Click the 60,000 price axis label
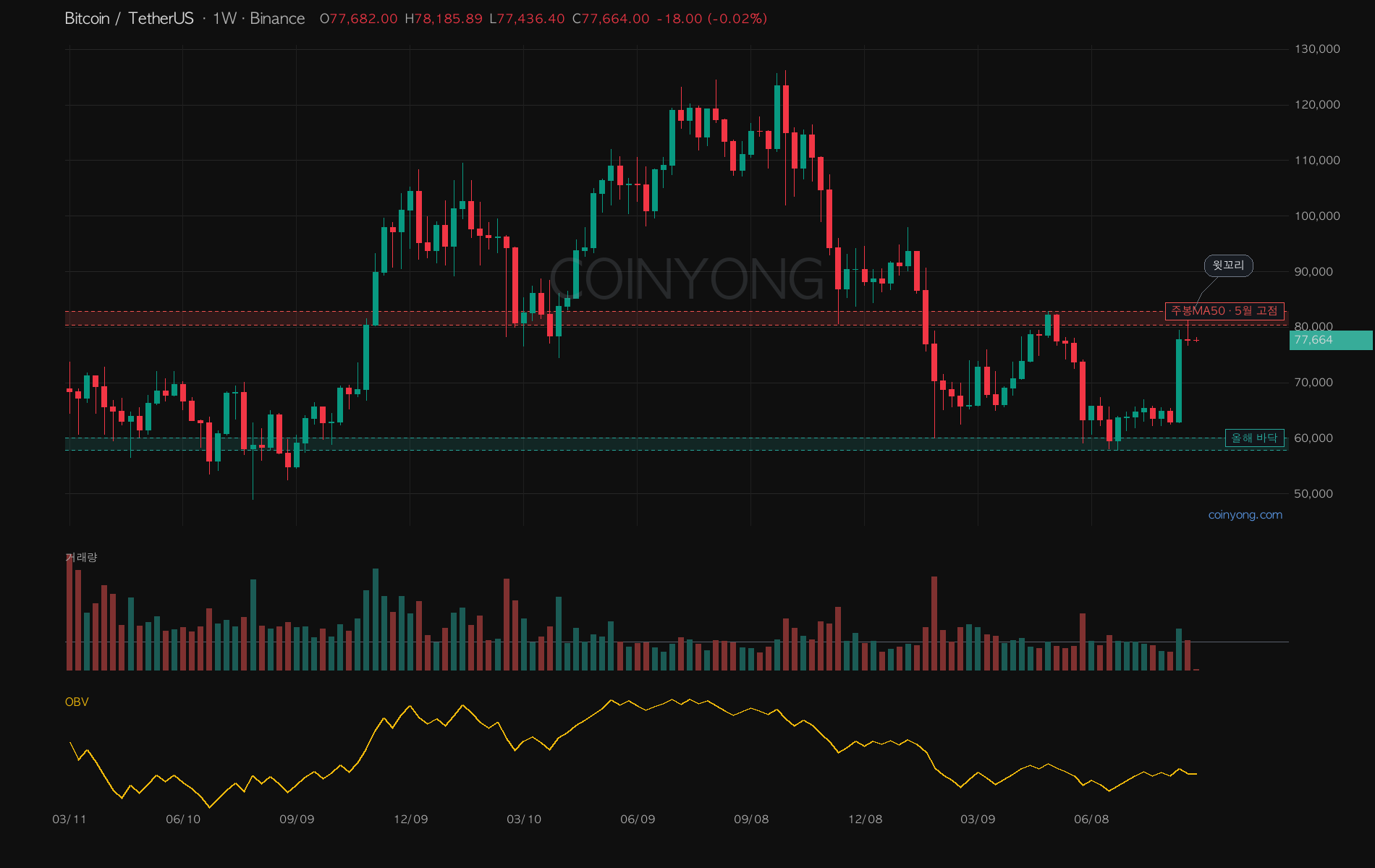This screenshot has width=1375, height=868. coord(1313,438)
